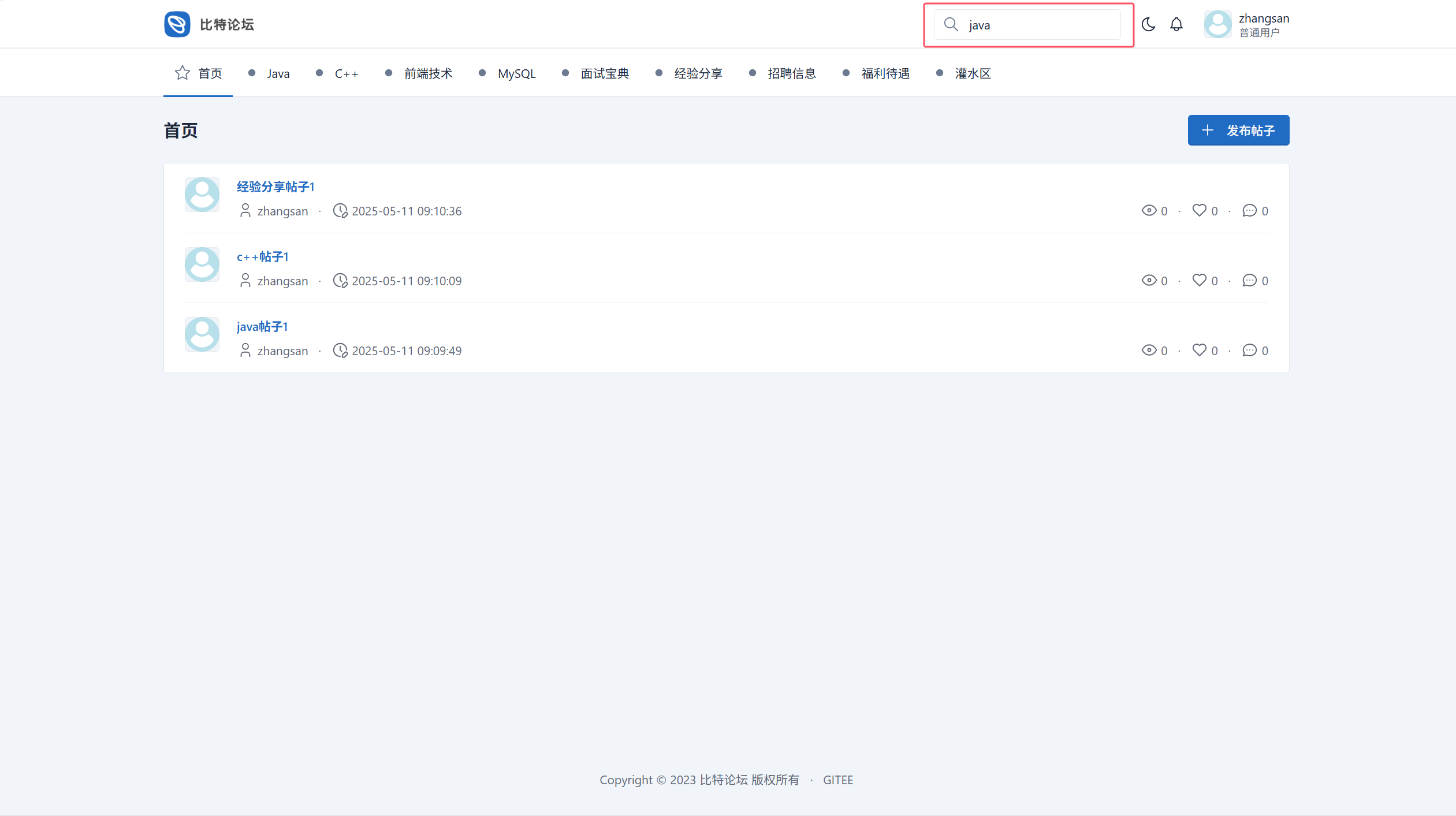Click comment bubble icon on c++帖子1
1456x816 pixels.
[x=1249, y=280]
